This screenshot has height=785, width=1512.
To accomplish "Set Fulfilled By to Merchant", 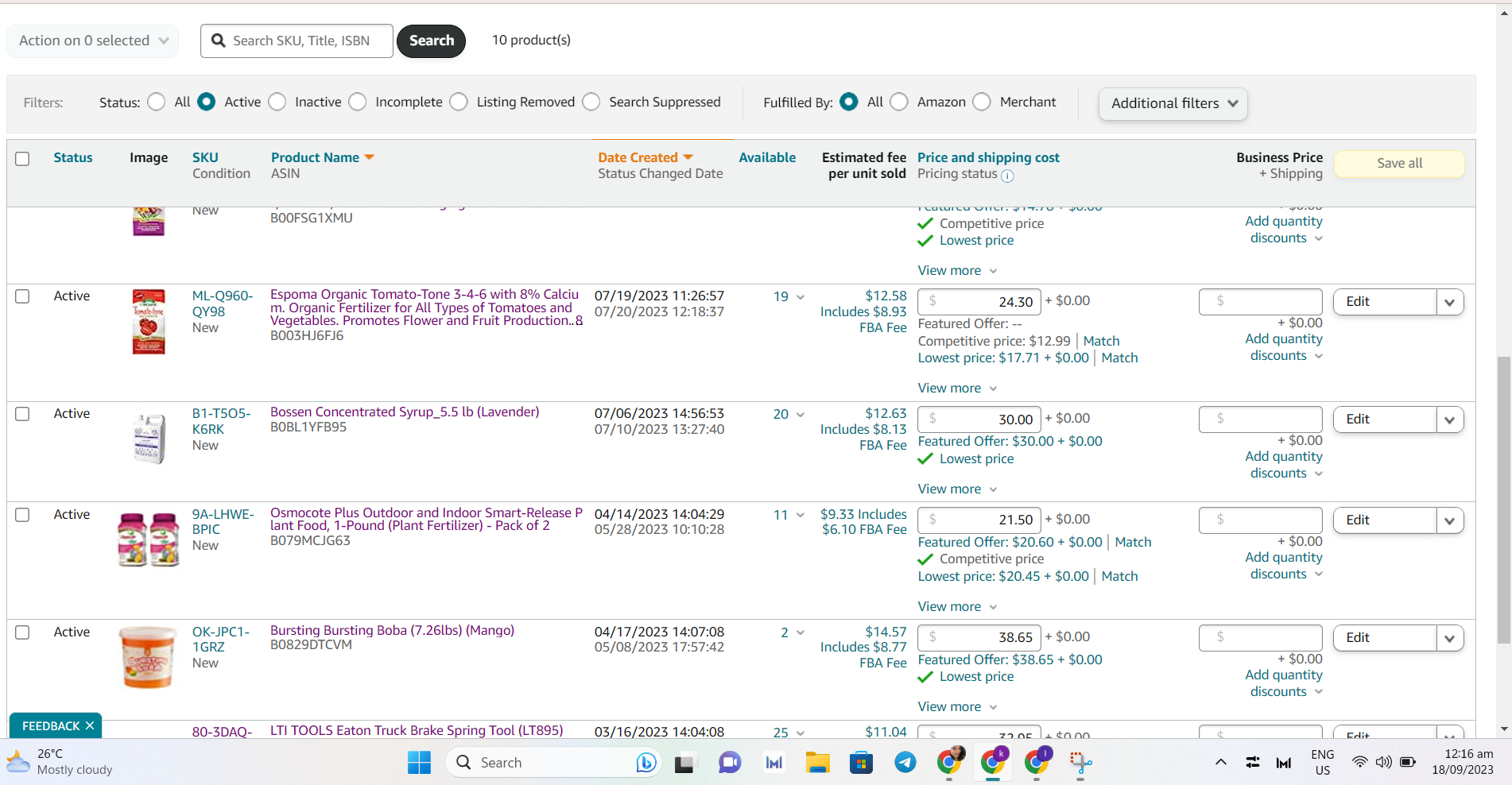I will click(982, 102).
